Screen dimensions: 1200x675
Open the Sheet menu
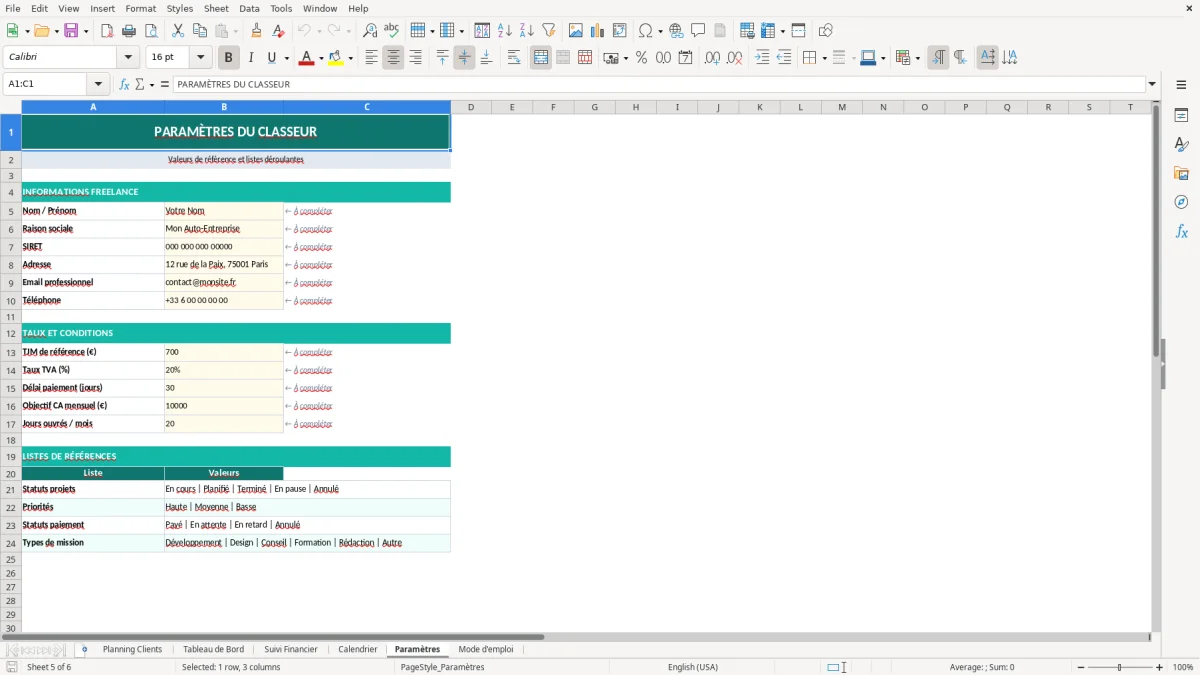[x=217, y=8]
